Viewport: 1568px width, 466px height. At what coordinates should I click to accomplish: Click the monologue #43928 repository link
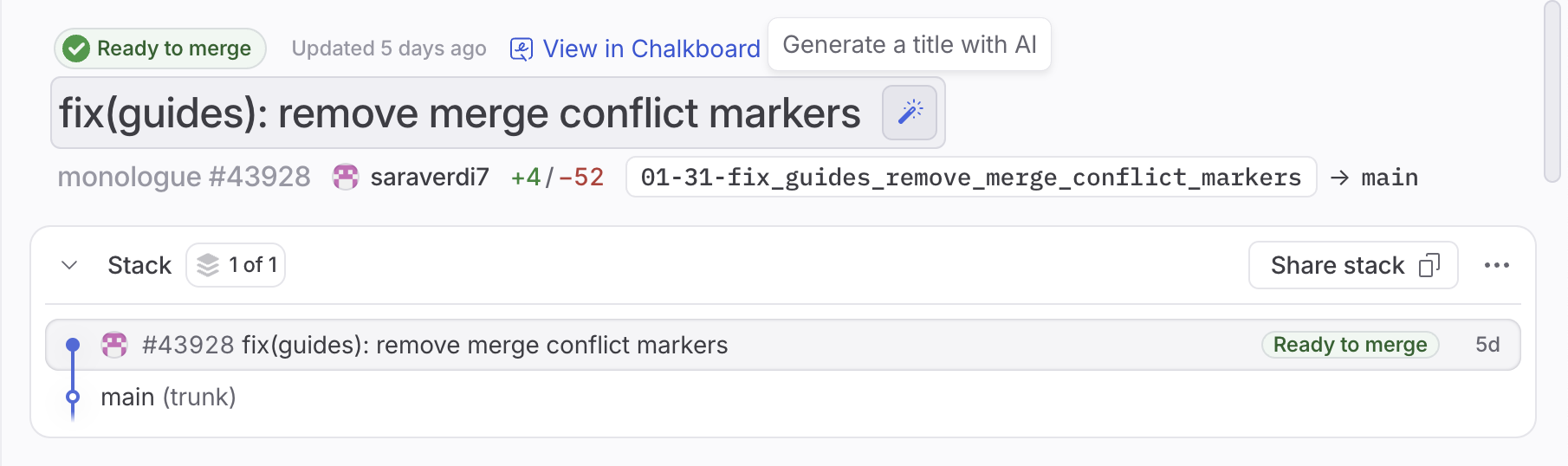184,178
